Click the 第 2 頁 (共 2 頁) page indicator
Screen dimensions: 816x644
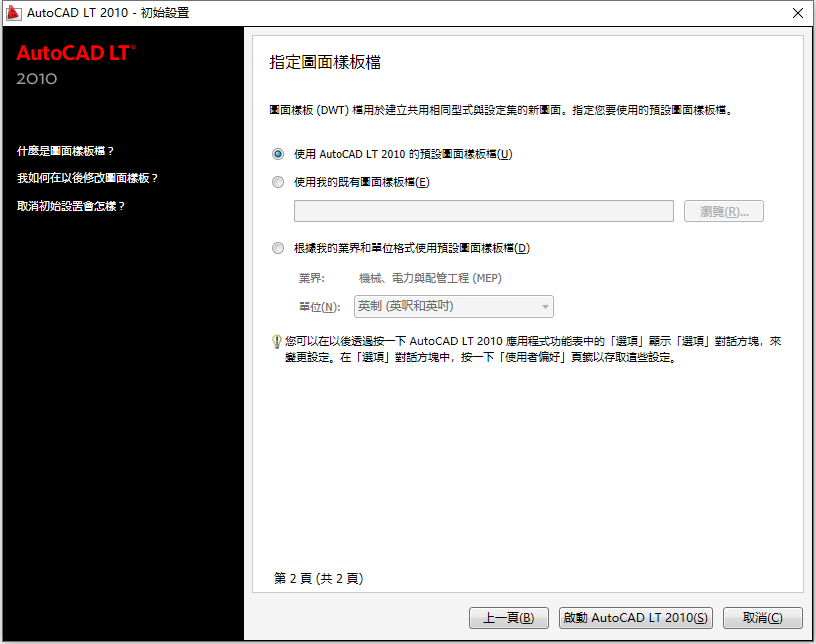(x=318, y=578)
